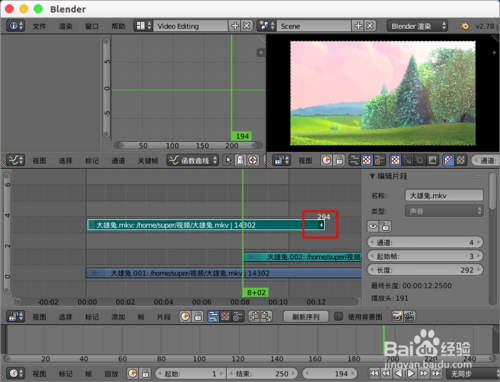This screenshot has height=382, width=500.
Task: Open the graph editor type selector
Action: point(16,160)
